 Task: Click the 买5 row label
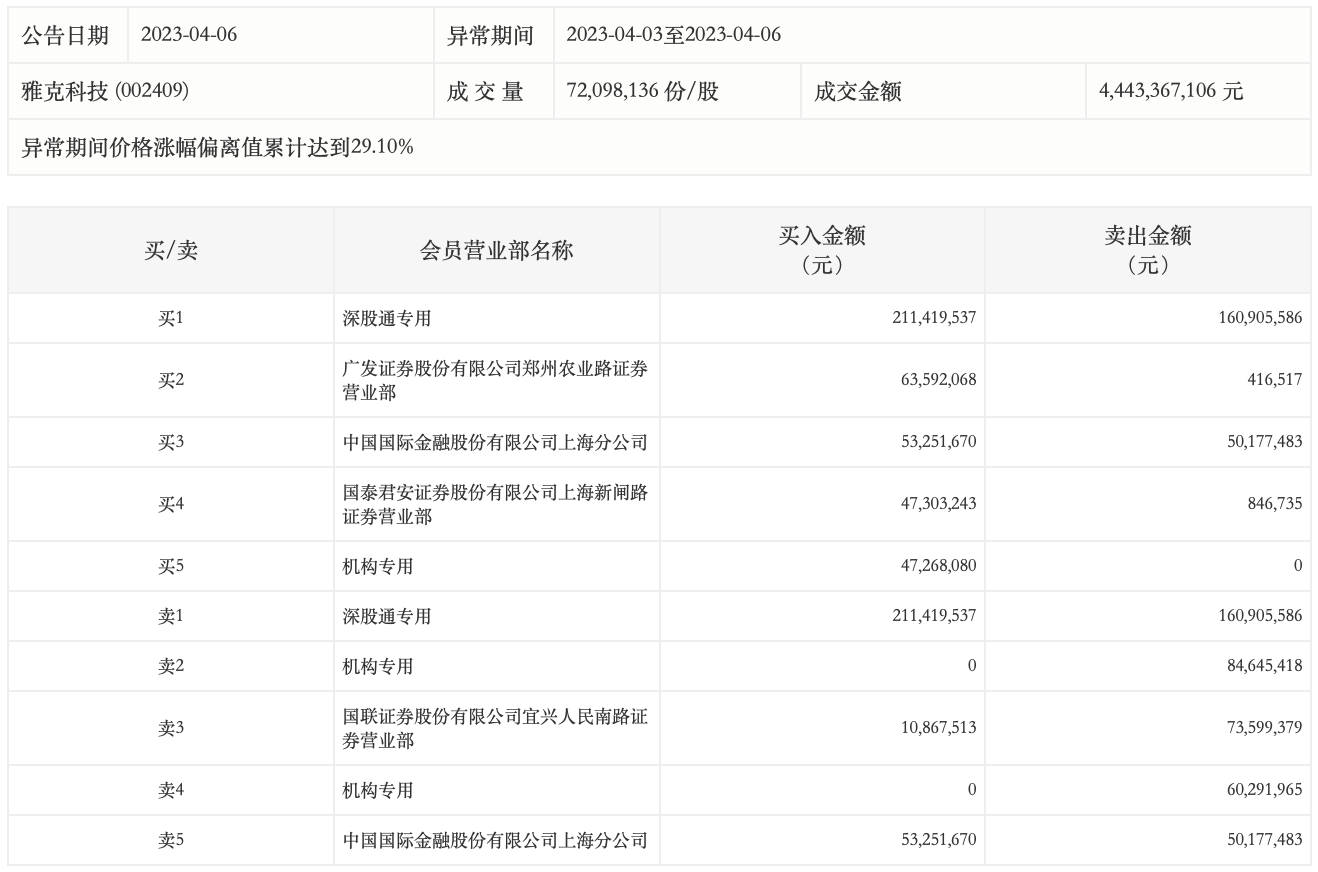pos(171,566)
